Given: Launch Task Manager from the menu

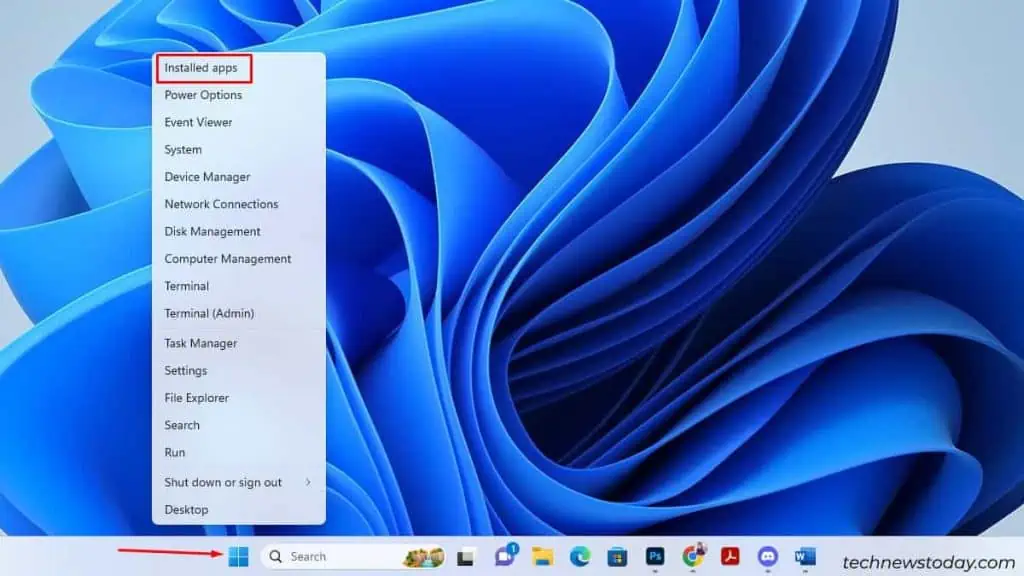Looking at the screenshot, I should tap(201, 343).
